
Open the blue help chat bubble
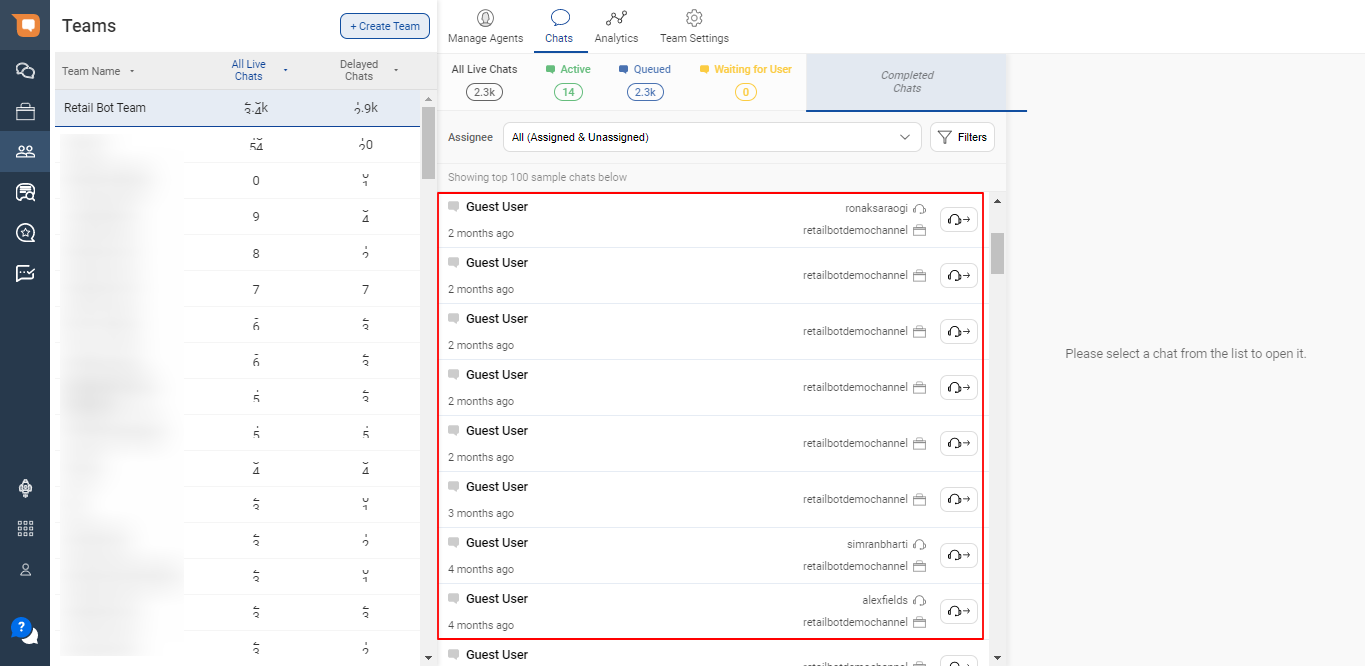(24, 630)
